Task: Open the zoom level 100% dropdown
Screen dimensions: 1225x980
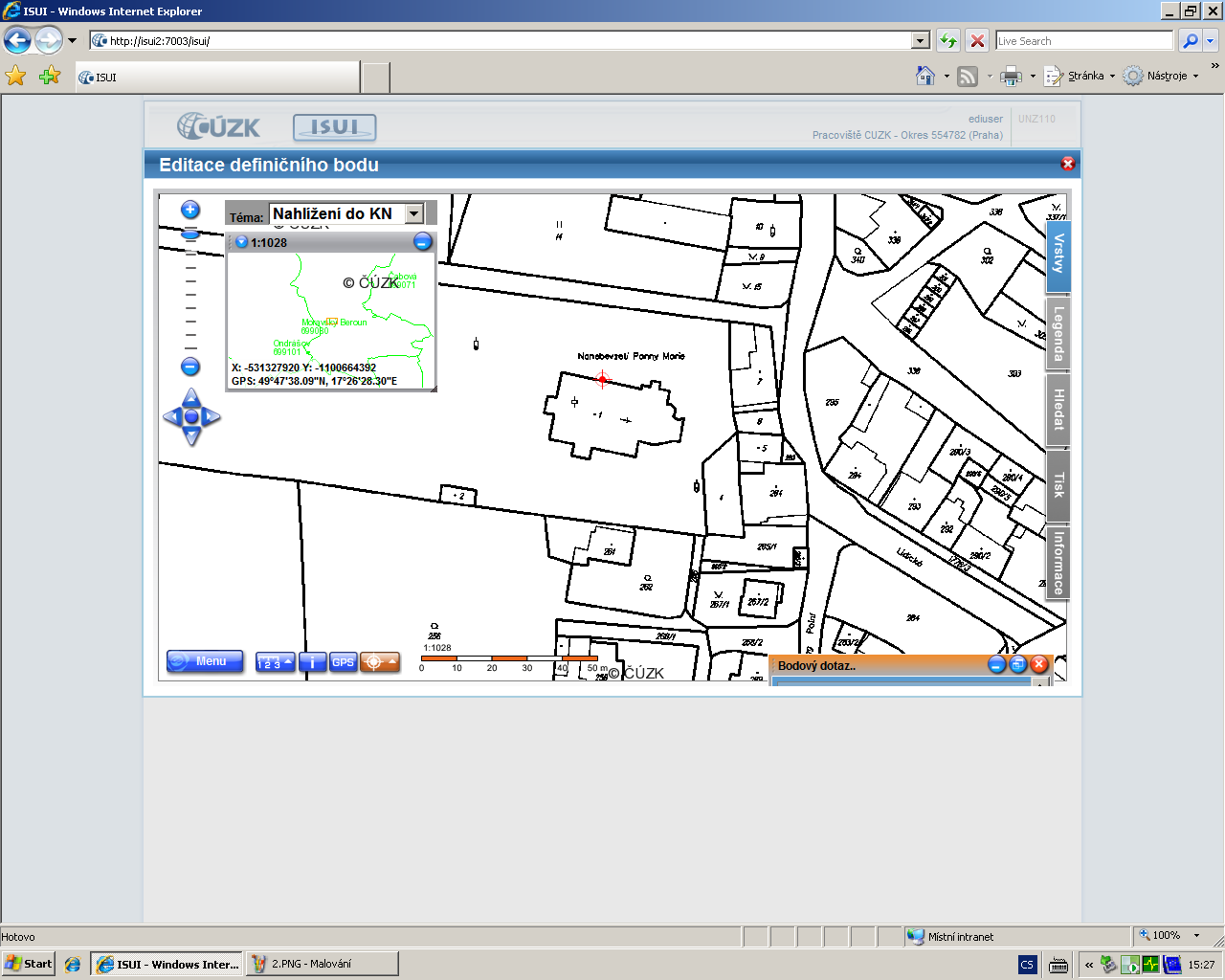Action: 1196,936
